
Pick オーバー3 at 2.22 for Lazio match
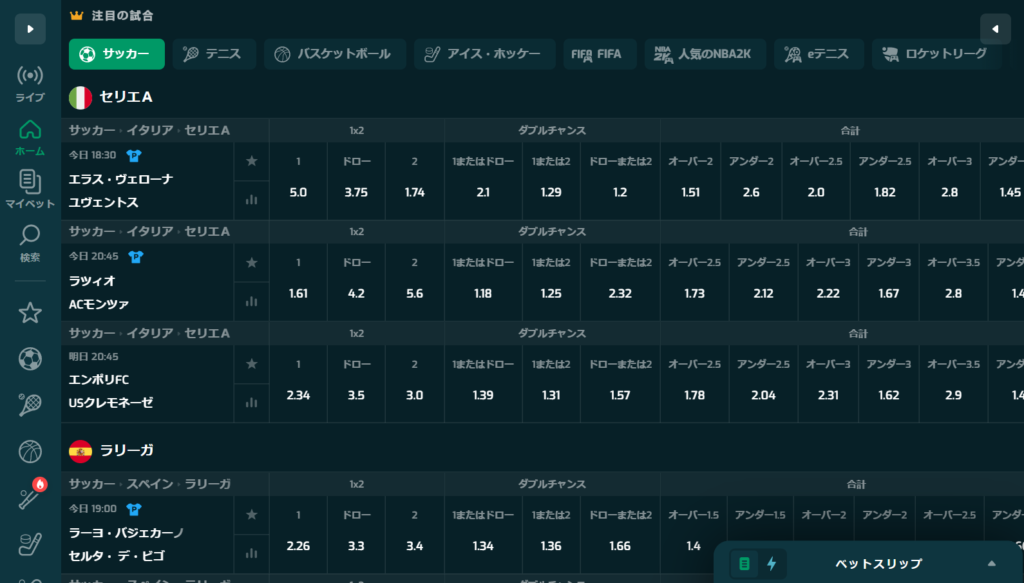click(828, 282)
